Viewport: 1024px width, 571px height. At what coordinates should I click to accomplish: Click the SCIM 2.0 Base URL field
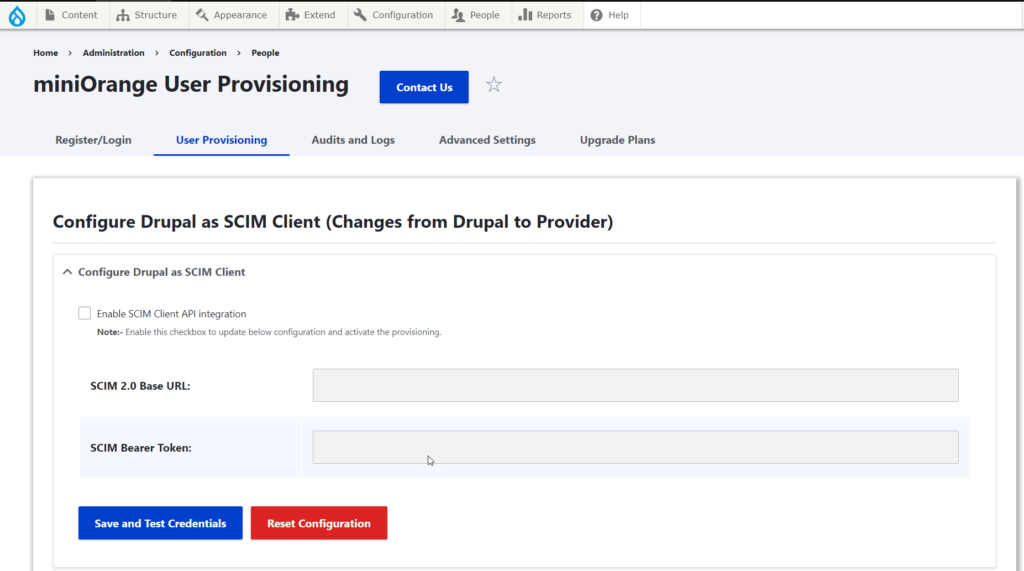pyautogui.click(x=635, y=385)
